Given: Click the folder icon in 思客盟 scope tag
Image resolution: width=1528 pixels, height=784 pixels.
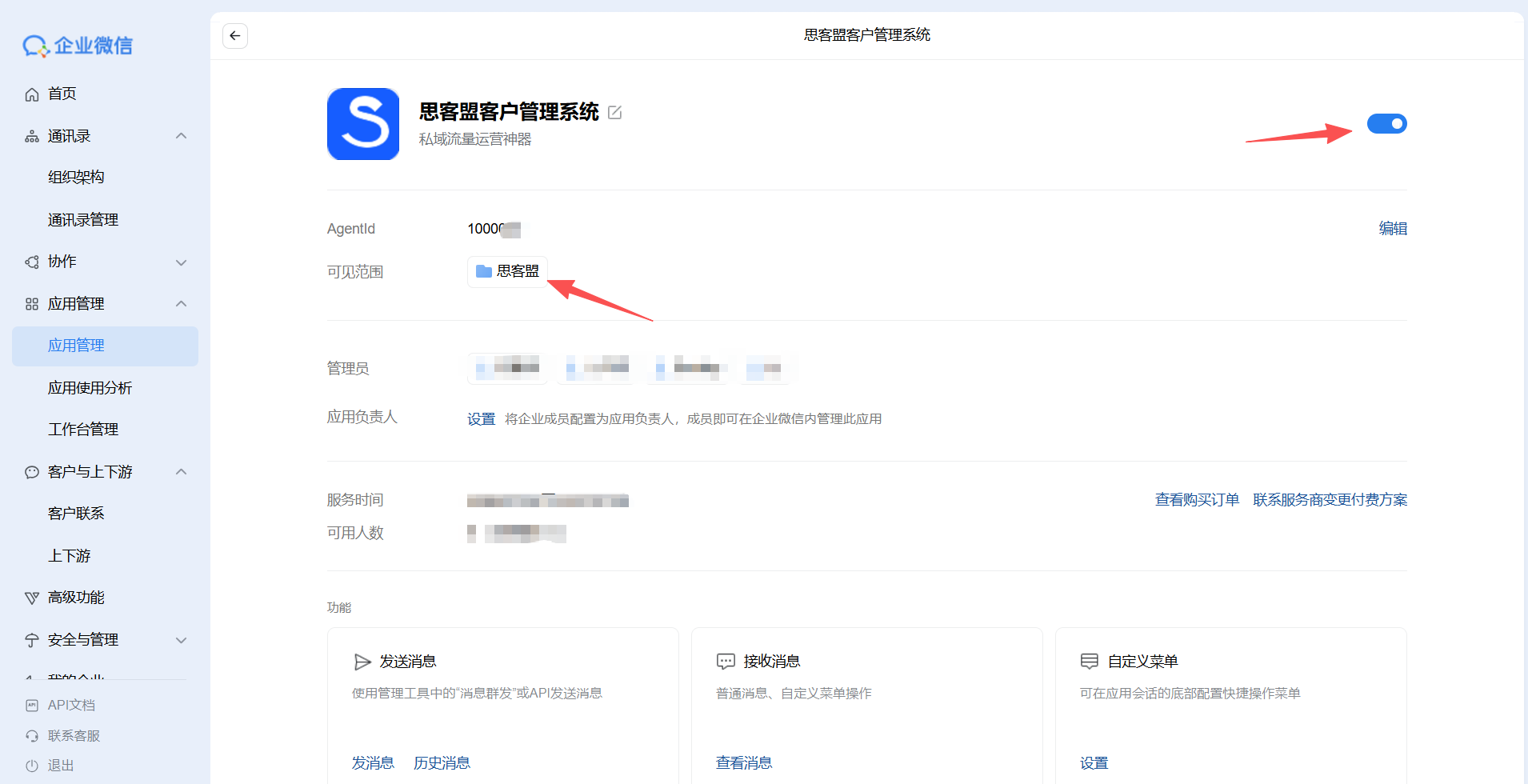Looking at the screenshot, I should pyautogui.click(x=483, y=271).
